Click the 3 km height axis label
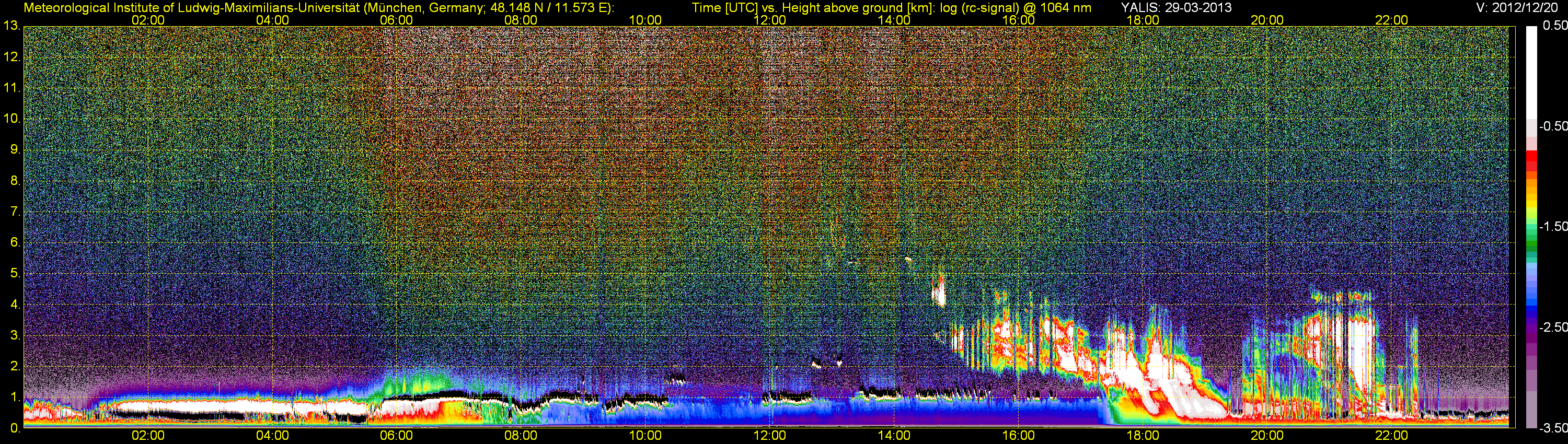 (x=15, y=335)
